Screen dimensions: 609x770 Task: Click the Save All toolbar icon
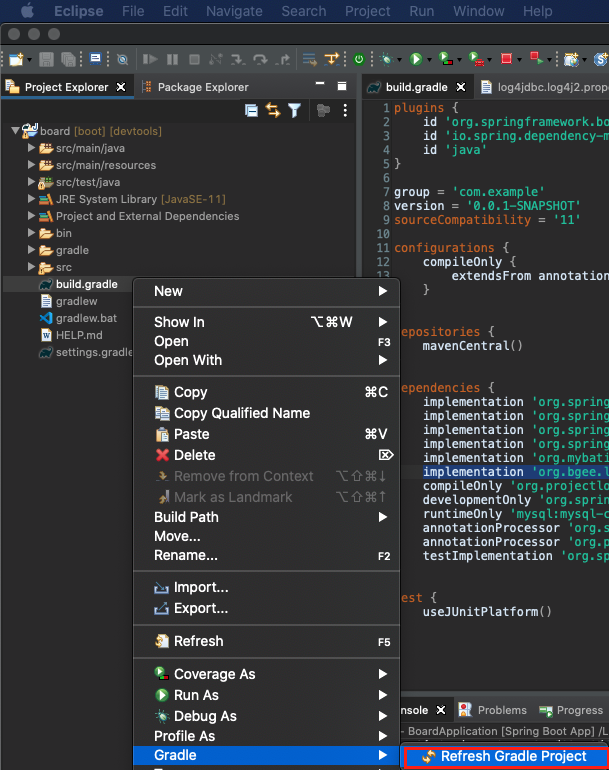point(68,59)
